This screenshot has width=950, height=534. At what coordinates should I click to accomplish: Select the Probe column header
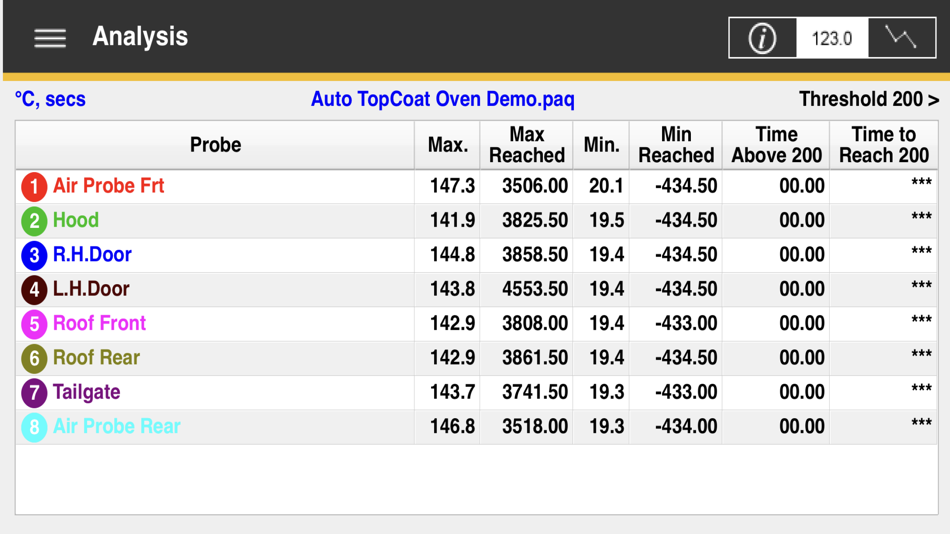pos(215,145)
